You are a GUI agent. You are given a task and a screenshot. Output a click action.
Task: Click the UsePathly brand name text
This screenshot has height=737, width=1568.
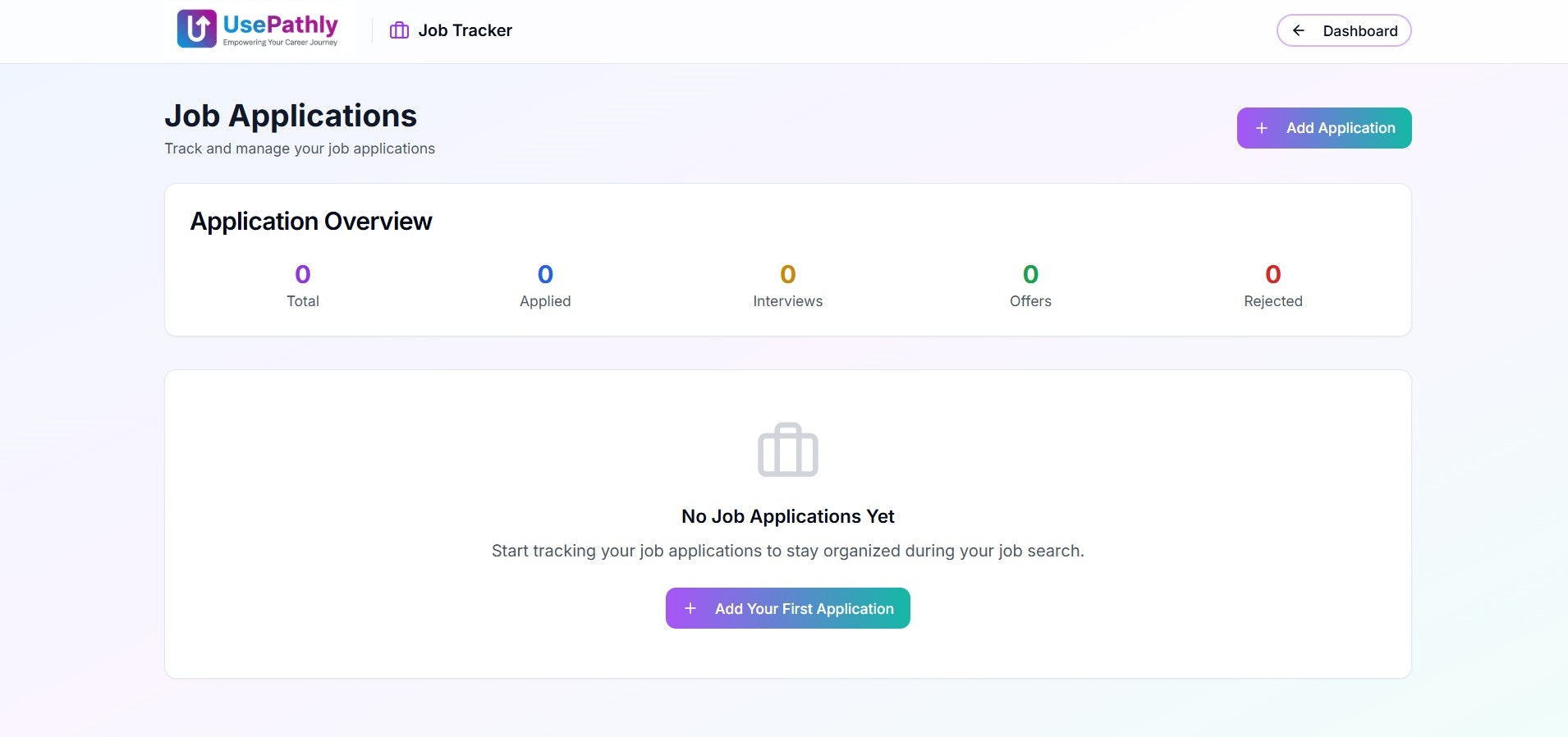point(281,25)
